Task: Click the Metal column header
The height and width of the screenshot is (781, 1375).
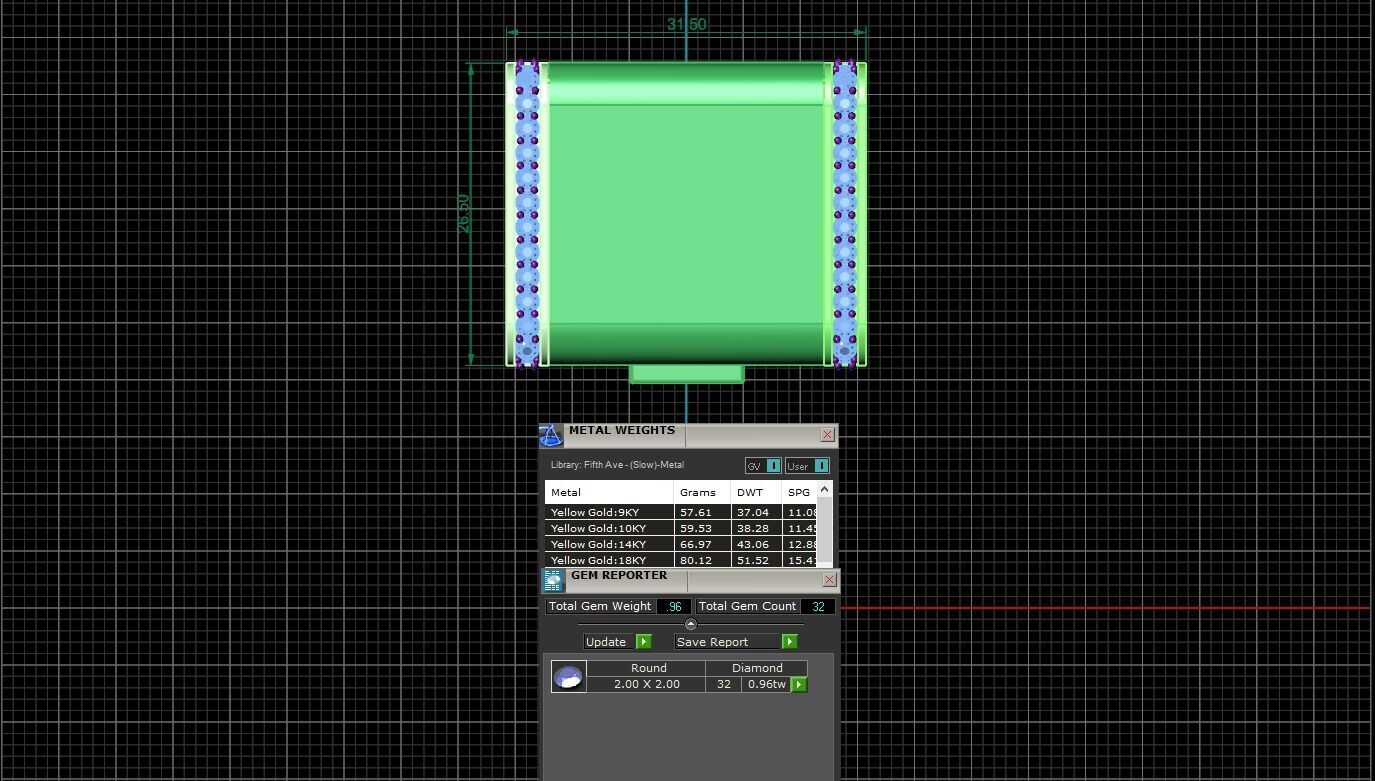Action: (609, 492)
